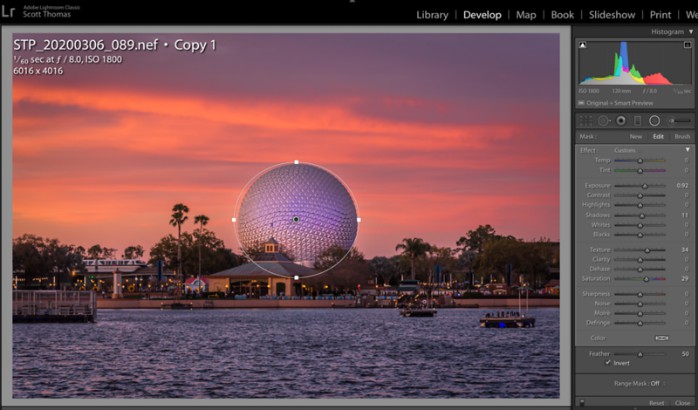Select the Adjustment Brush tool

pyautogui.click(x=680, y=121)
